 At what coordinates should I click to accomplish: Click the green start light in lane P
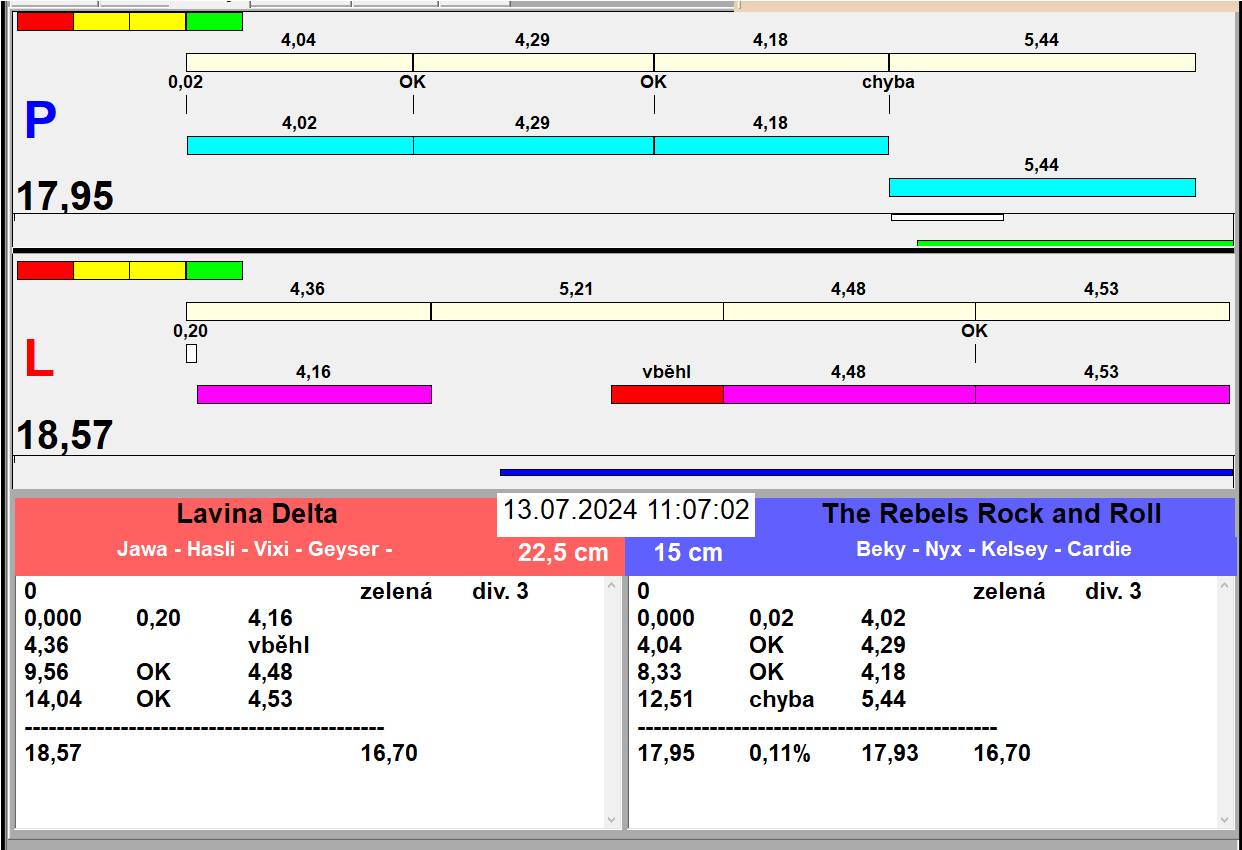point(214,21)
